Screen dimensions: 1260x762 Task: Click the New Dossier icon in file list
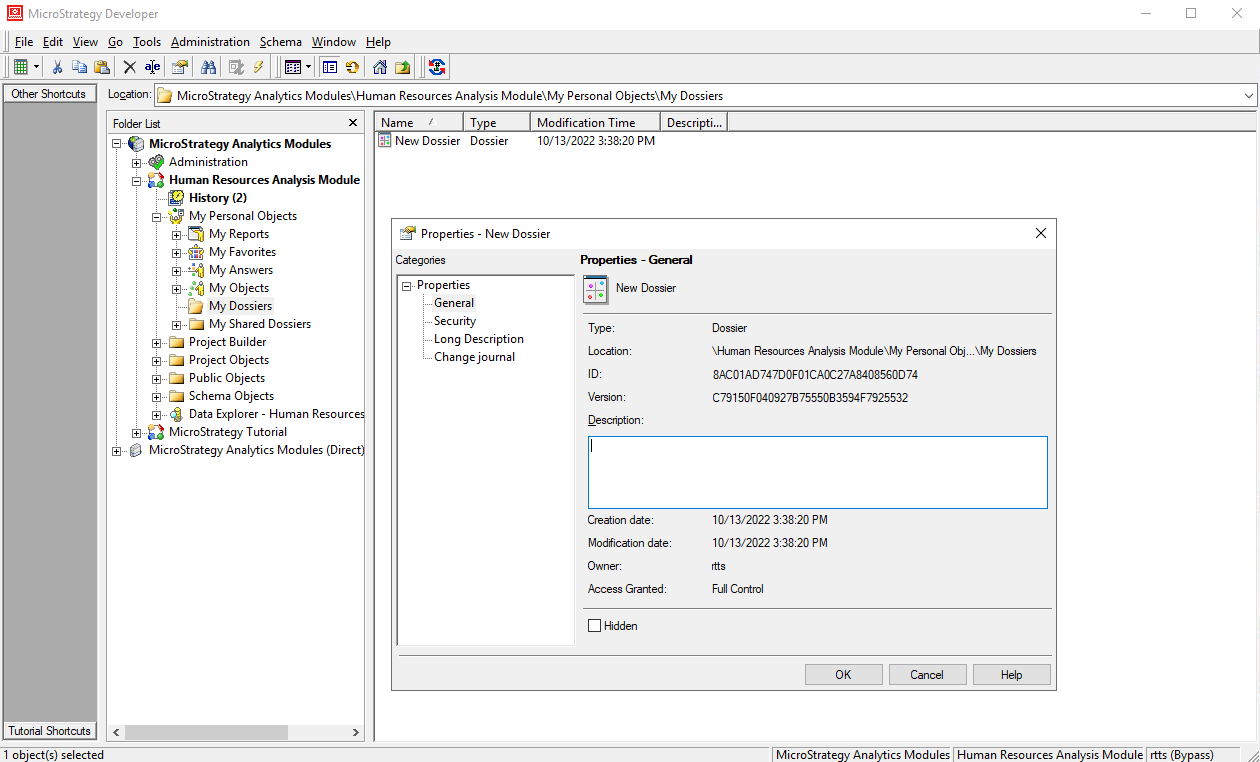384,141
